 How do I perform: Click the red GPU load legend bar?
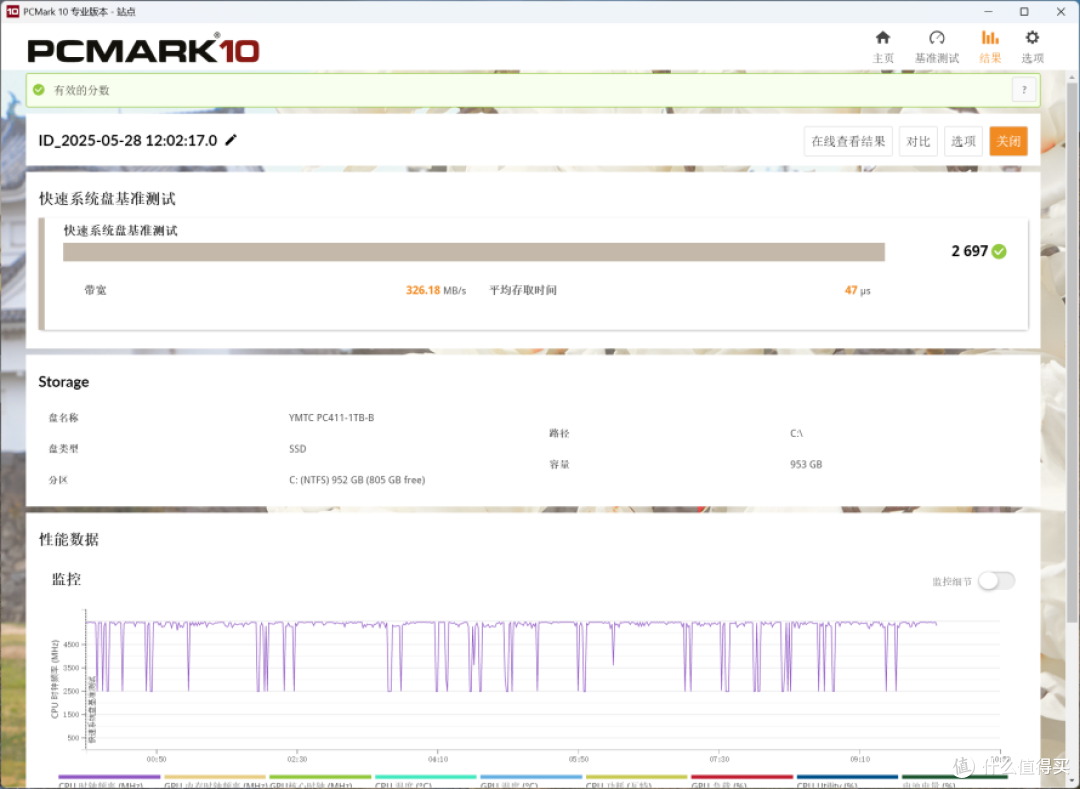point(742,777)
